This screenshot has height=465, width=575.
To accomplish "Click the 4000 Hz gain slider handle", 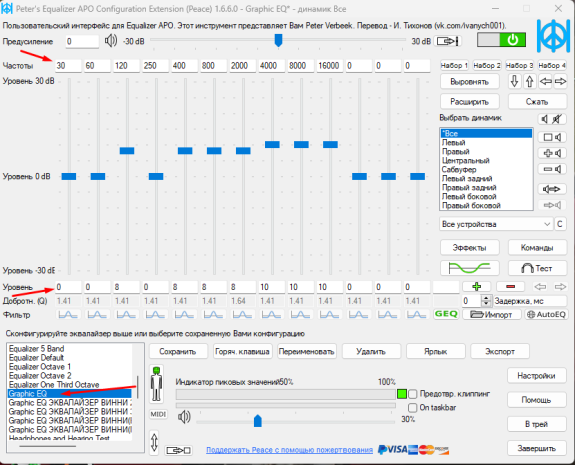I will click(272, 144).
